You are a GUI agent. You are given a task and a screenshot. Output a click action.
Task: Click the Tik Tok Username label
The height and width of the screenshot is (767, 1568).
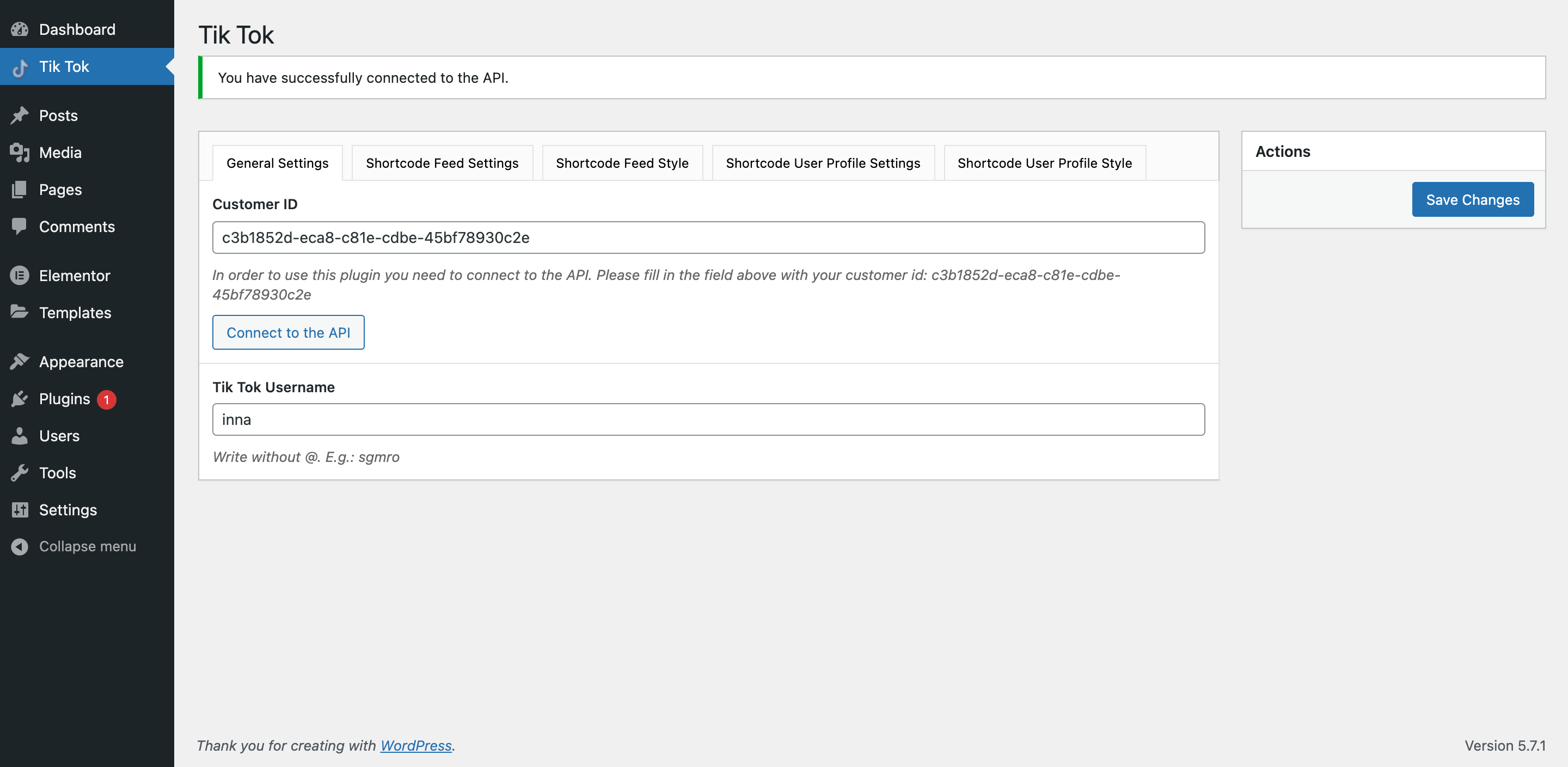pos(273,387)
